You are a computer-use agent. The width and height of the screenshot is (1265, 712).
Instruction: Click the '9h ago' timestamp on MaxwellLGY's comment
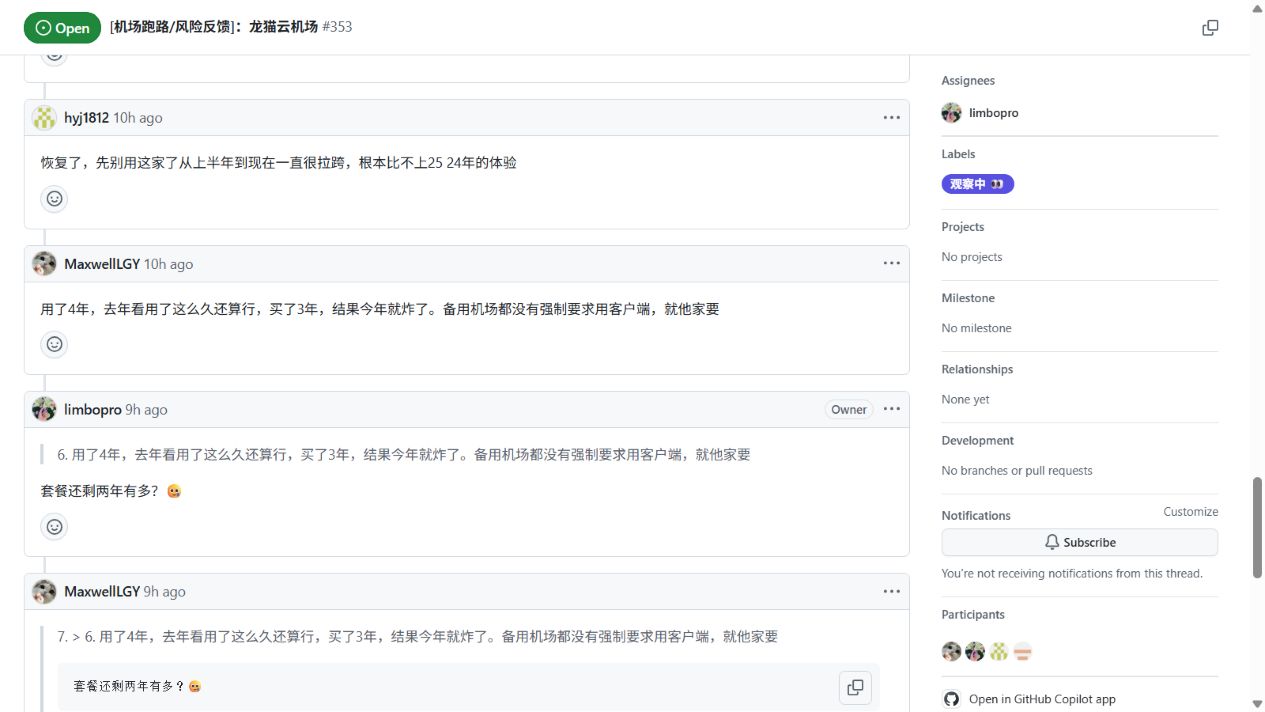click(165, 591)
